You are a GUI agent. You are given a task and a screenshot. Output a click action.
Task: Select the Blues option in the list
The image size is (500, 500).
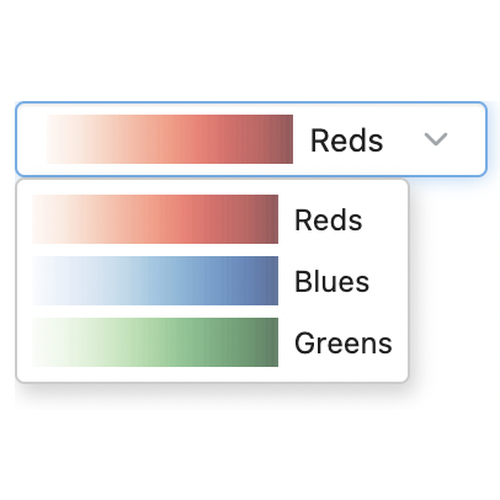click(212, 281)
